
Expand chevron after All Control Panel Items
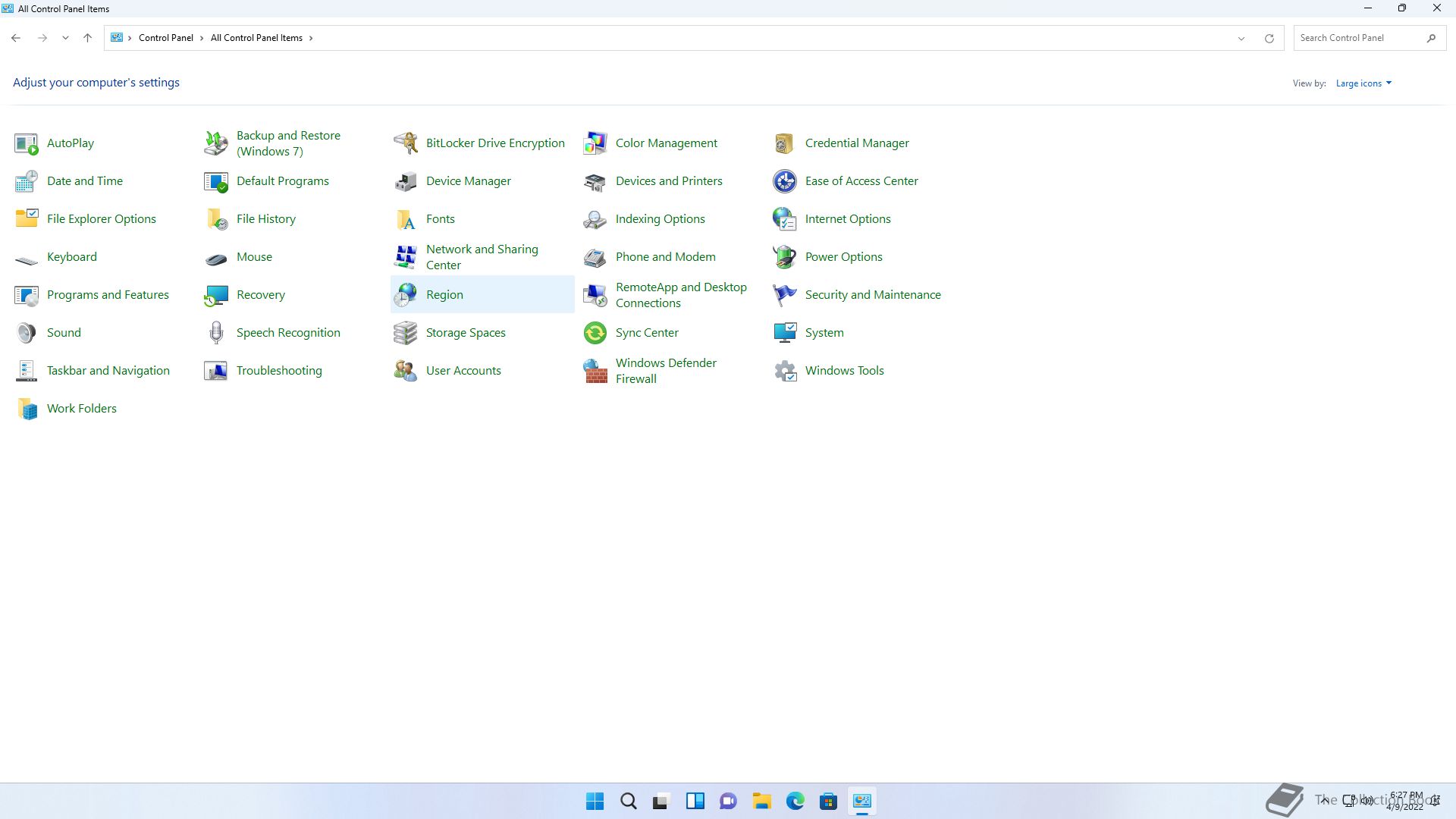(311, 38)
